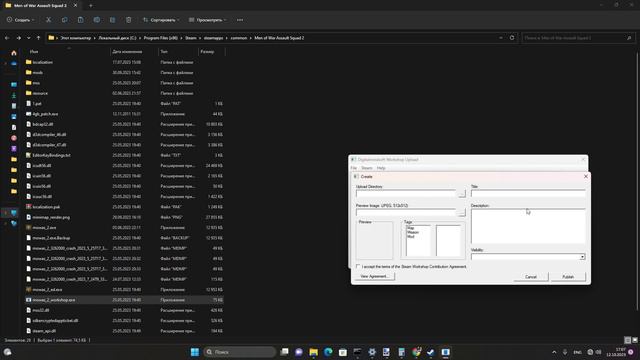
Task: Go back with the left arrow button
Action: [7, 38]
